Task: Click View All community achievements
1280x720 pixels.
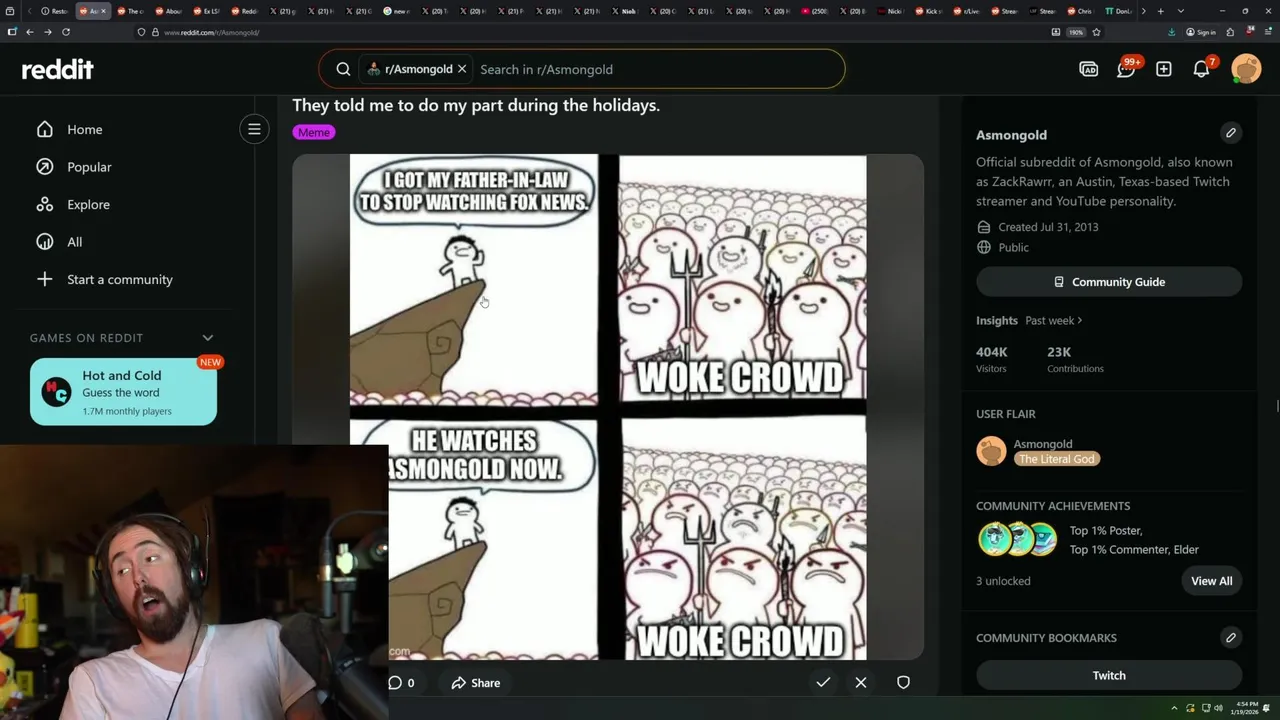Action: click(1211, 581)
